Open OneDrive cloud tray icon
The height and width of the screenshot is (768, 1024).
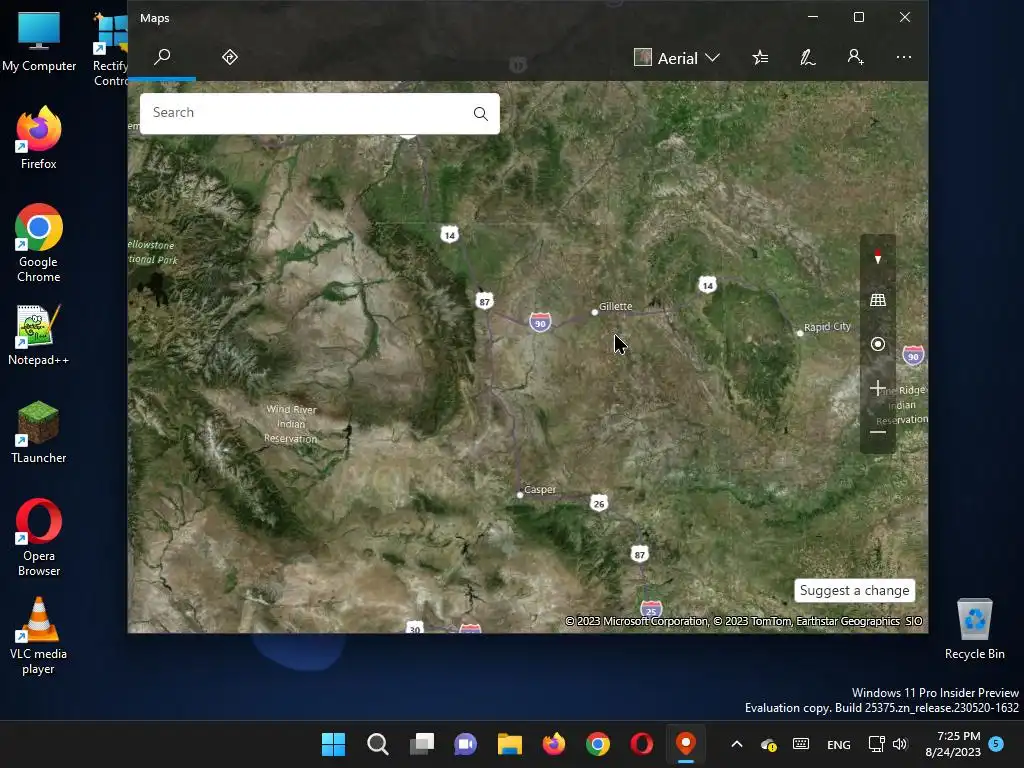(769, 744)
